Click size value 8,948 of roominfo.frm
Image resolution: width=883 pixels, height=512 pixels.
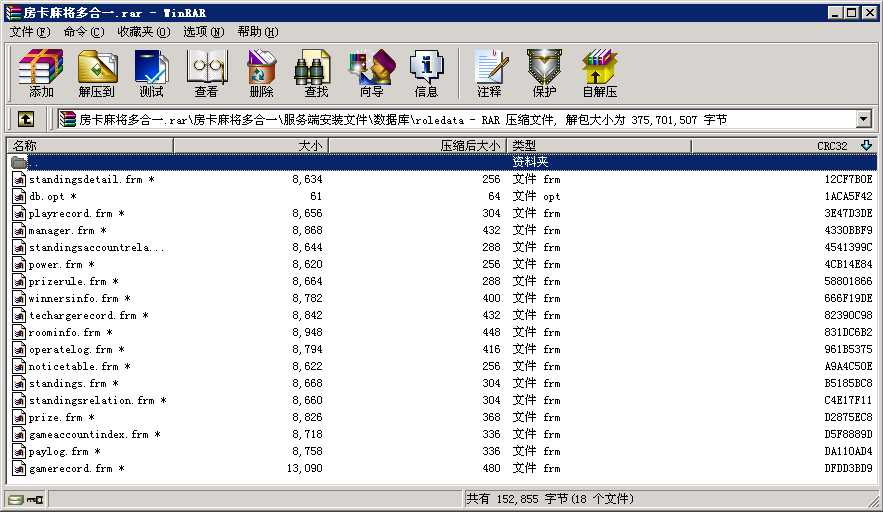click(x=307, y=332)
